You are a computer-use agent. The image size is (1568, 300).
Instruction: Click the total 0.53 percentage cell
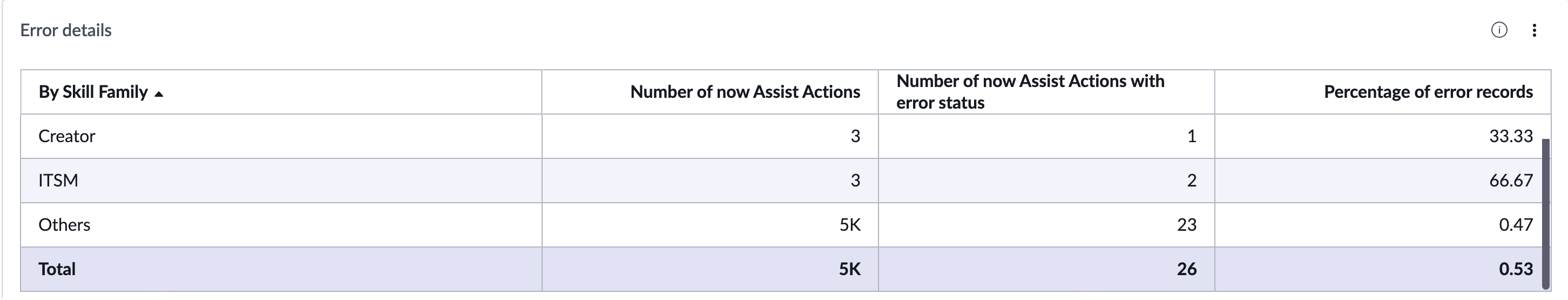click(x=1516, y=269)
